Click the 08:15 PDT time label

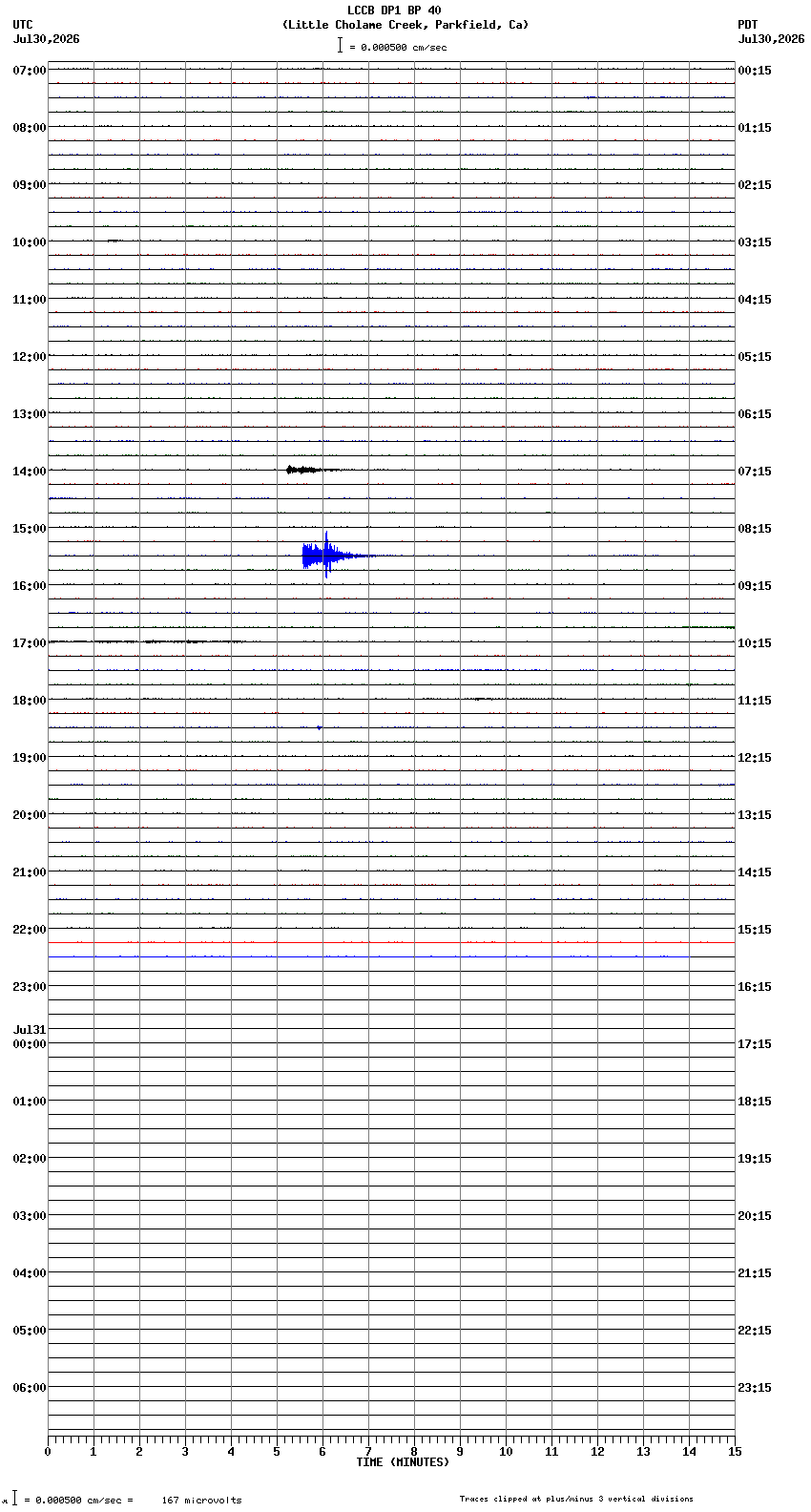pos(755,529)
